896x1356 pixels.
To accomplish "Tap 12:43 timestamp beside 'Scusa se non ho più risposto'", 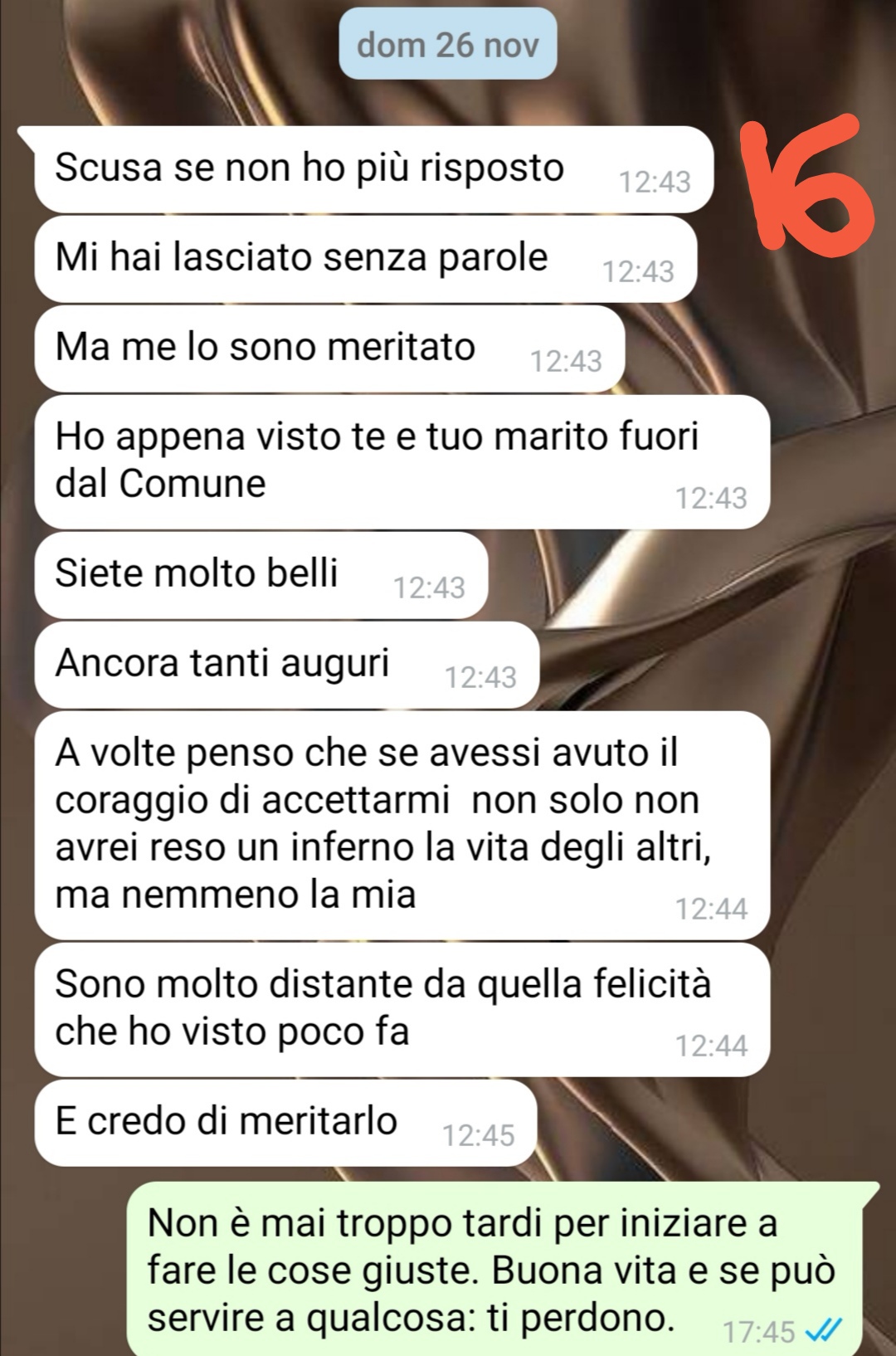I will [x=655, y=182].
